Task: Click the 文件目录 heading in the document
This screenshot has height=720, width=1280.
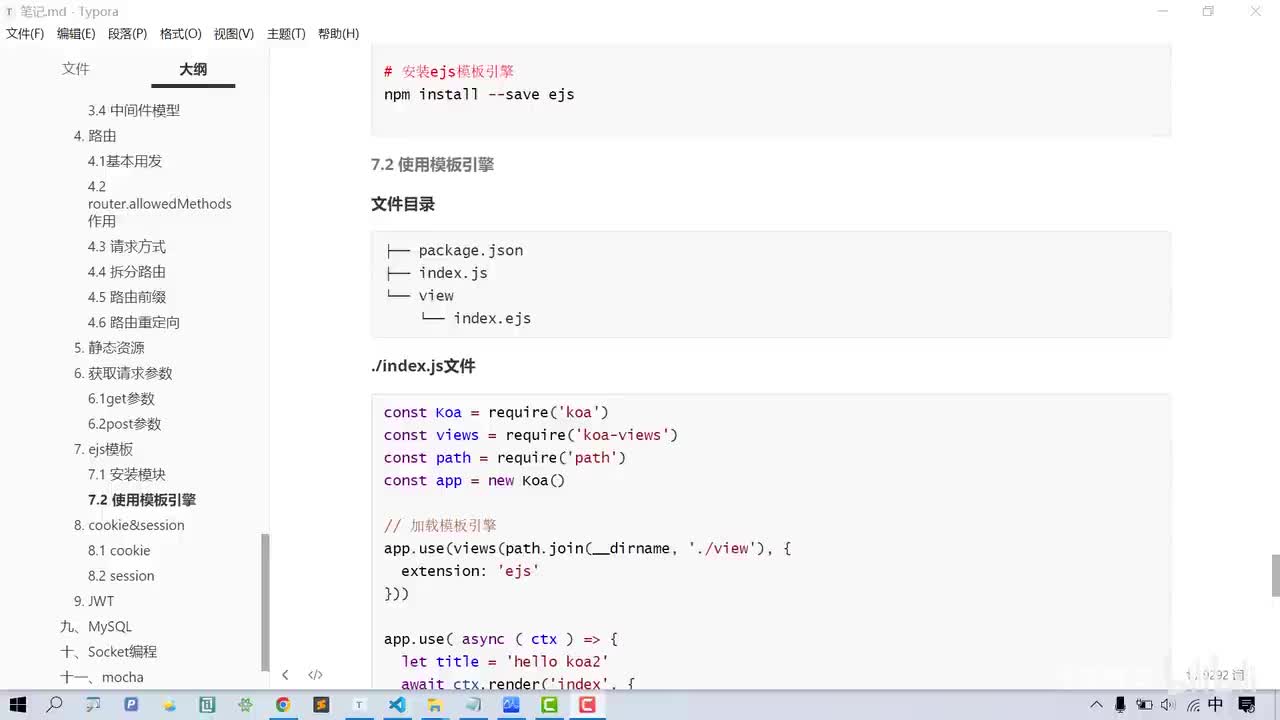Action: click(403, 204)
